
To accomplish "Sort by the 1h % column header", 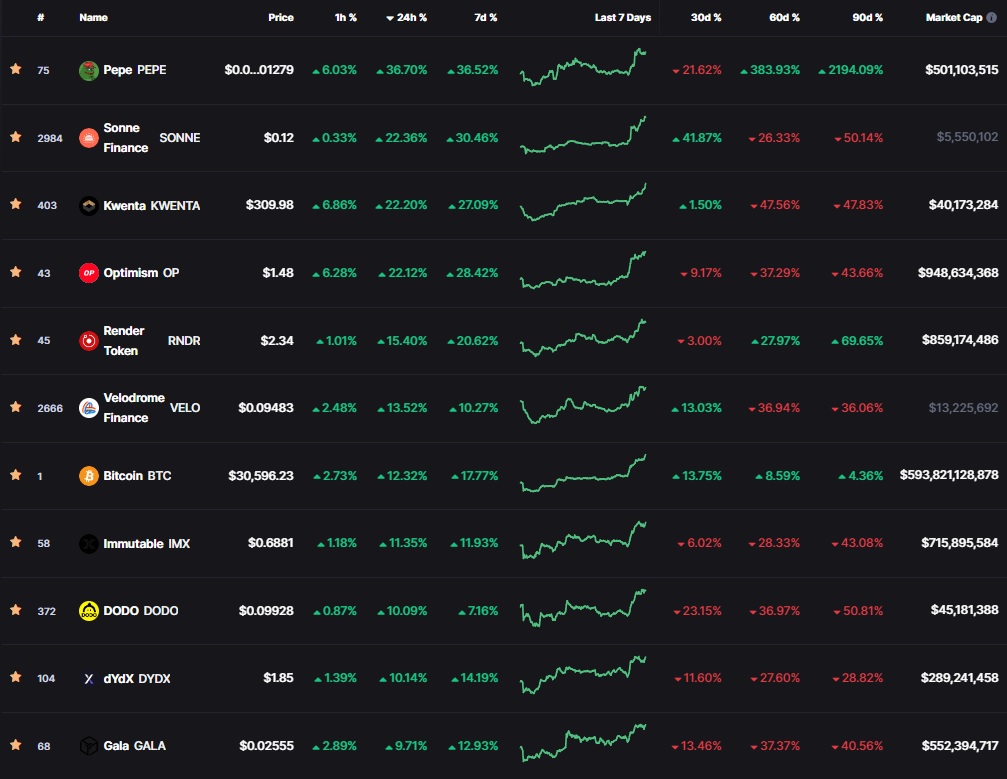I will point(346,17).
